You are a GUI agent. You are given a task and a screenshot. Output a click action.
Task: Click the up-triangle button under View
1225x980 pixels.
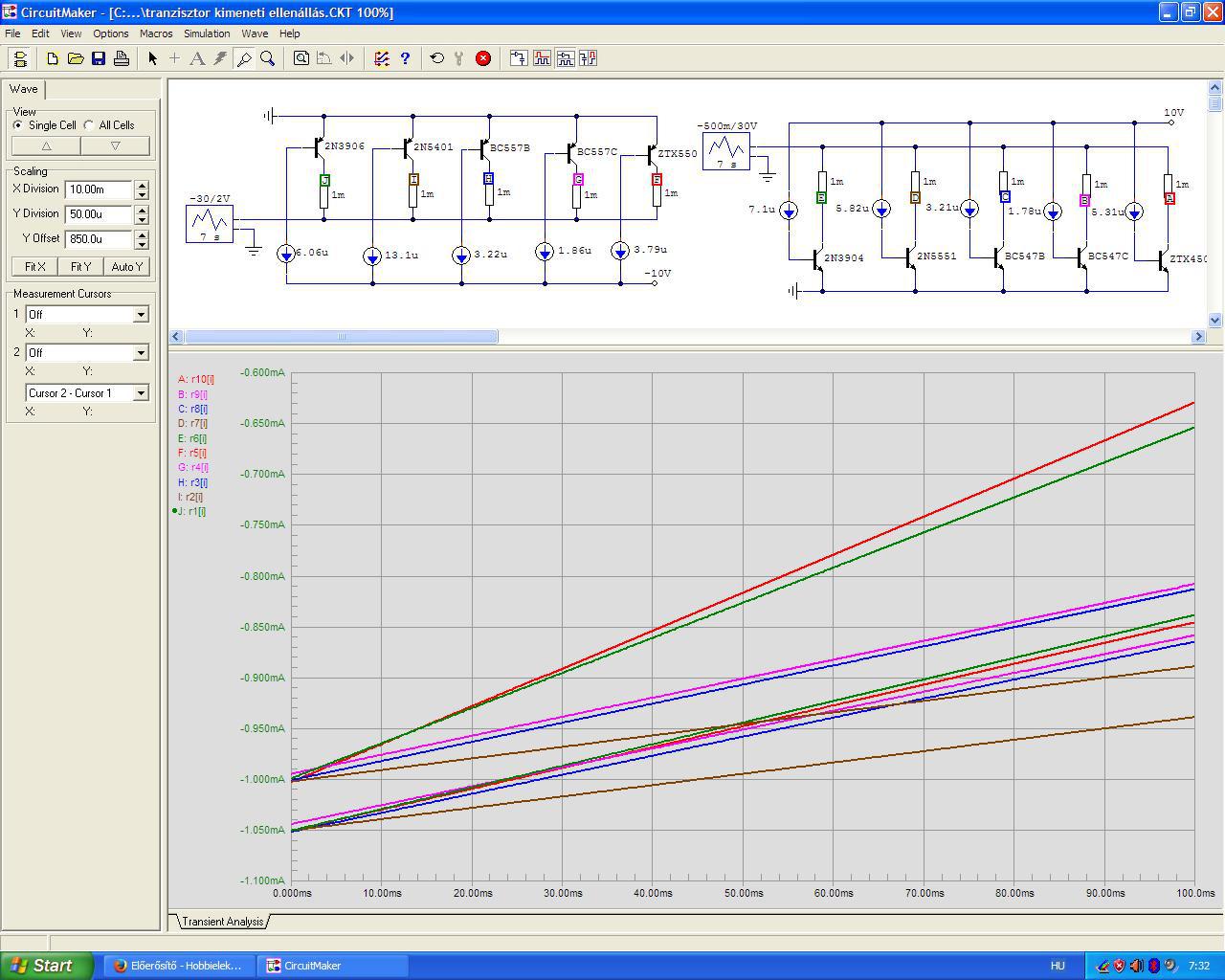(x=46, y=146)
